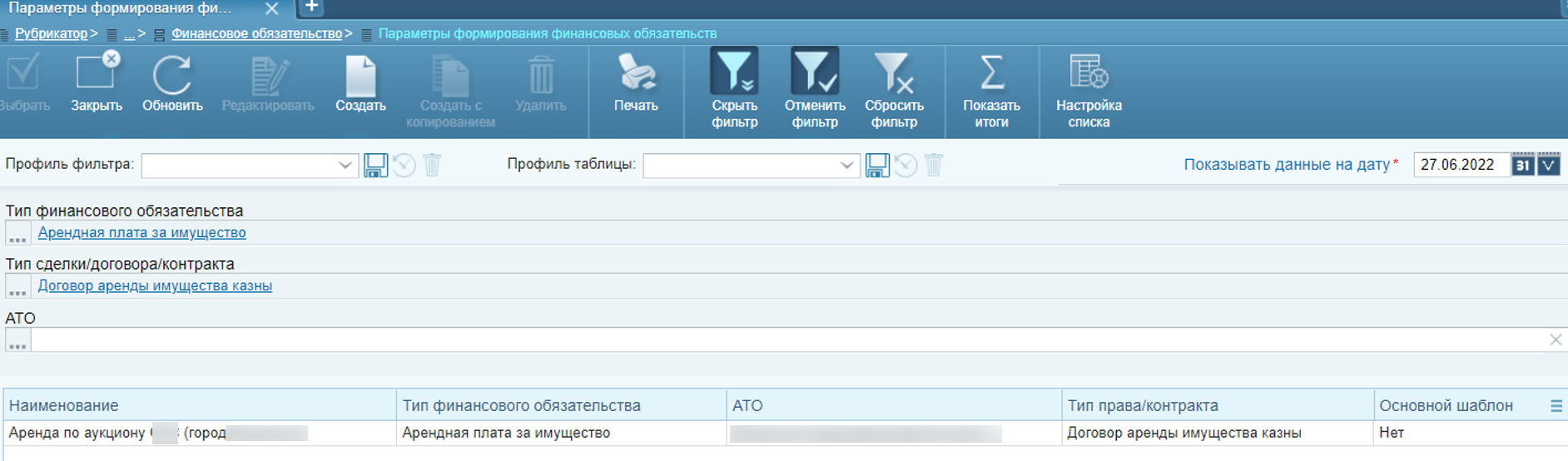Viewport: 1568px width, 461px height.
Task: Expand the Профиль таблицы dropdown
Action: click(x=846, y=166)
